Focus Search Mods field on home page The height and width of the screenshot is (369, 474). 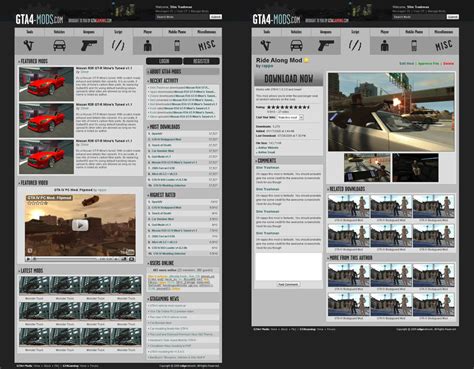pos(182,17)
